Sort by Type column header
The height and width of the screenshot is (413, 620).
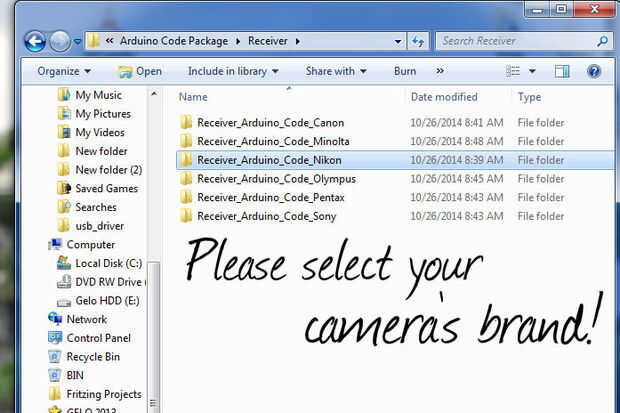coord(529,98)
